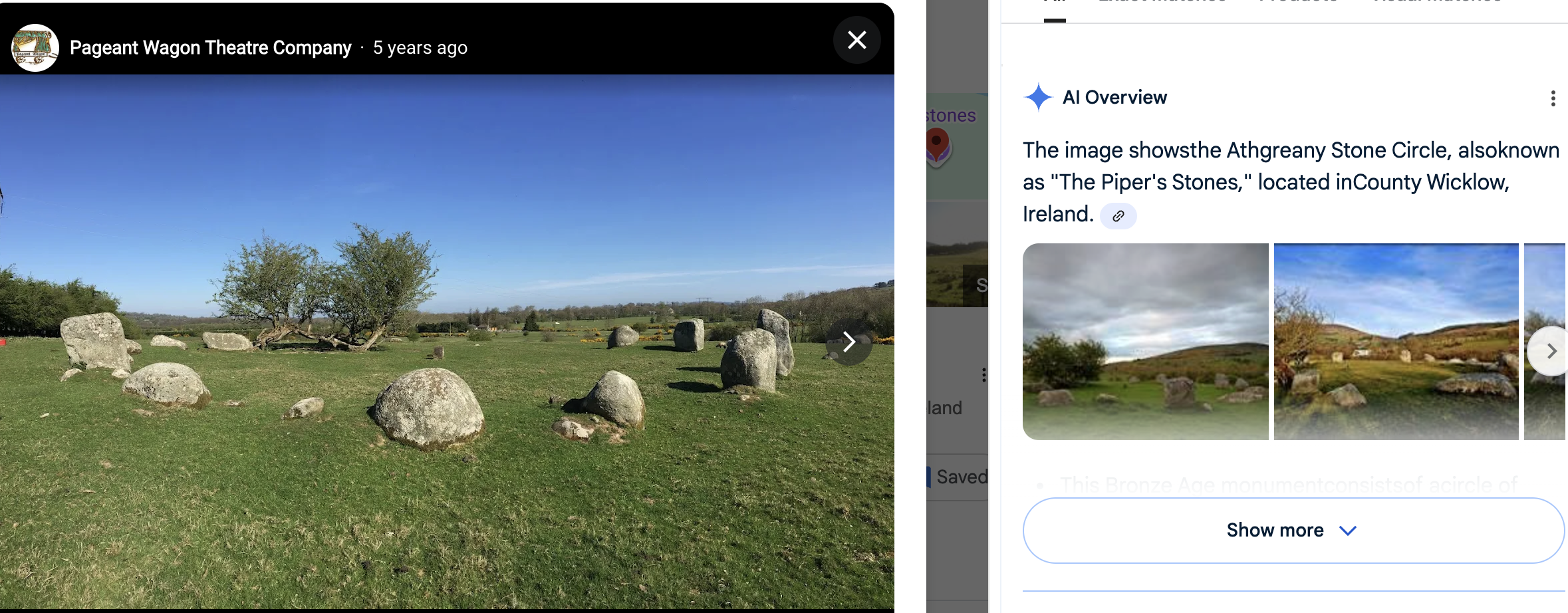Viewport: 1568px width, 613px height.
Task: Click the blue AI Overview sparkle icon
Action: 1038,97
